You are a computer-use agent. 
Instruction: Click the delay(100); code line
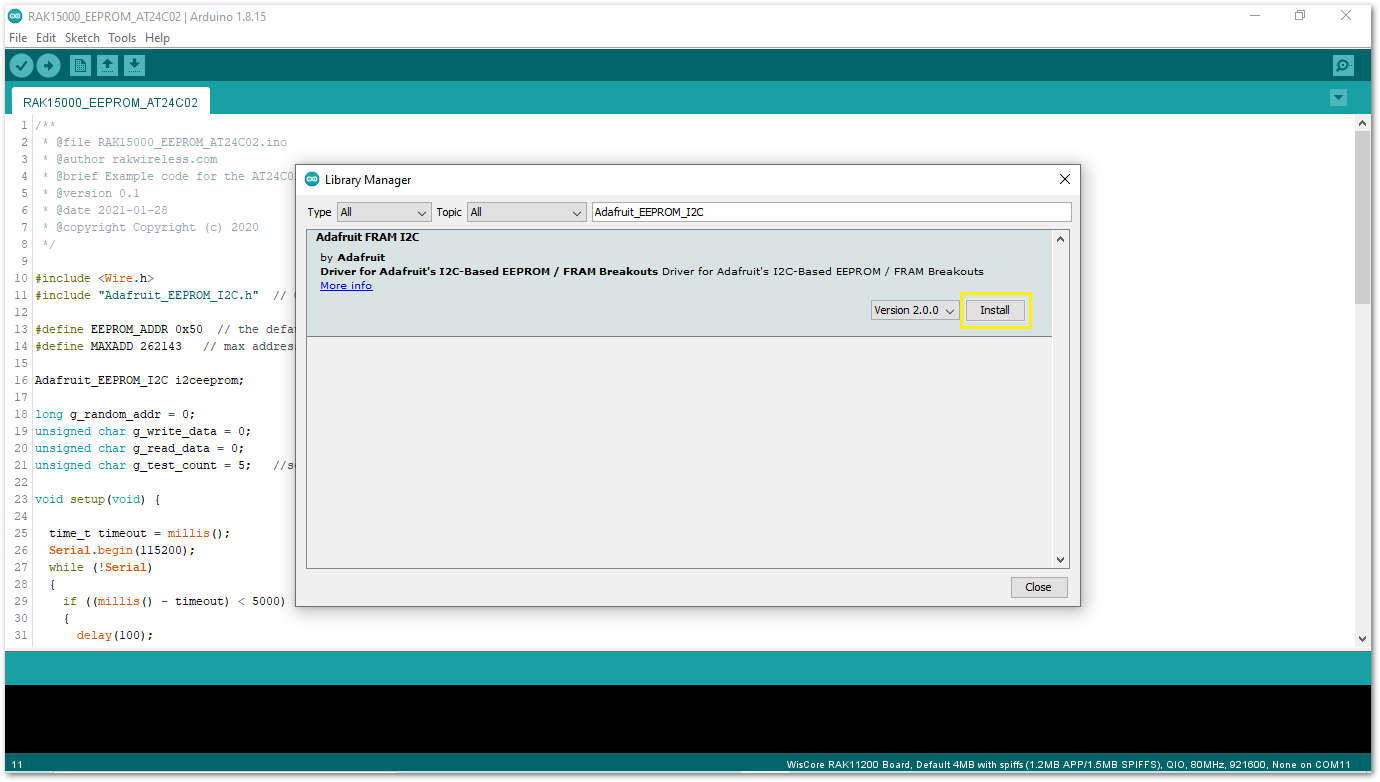pos(115,635)
